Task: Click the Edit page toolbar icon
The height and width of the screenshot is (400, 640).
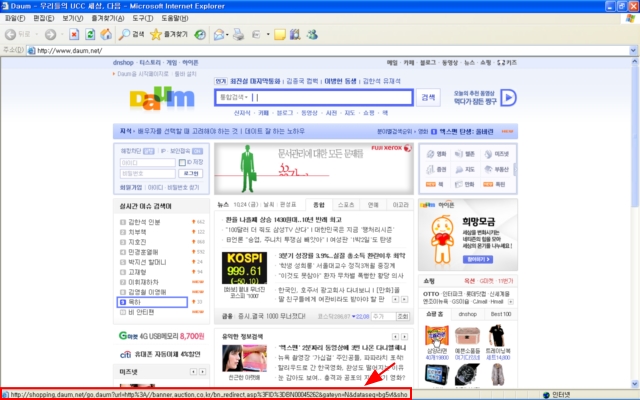Action: 256,35
